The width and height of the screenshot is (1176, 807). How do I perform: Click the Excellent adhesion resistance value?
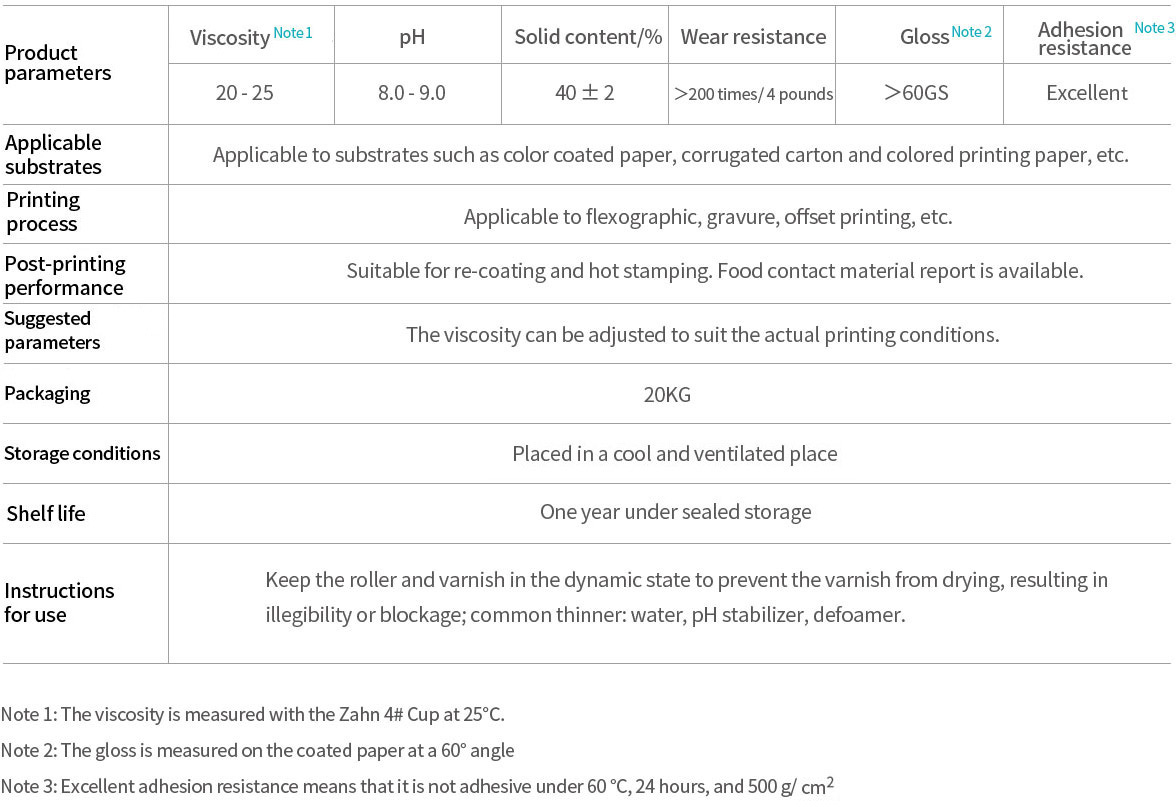[1086, 93]
